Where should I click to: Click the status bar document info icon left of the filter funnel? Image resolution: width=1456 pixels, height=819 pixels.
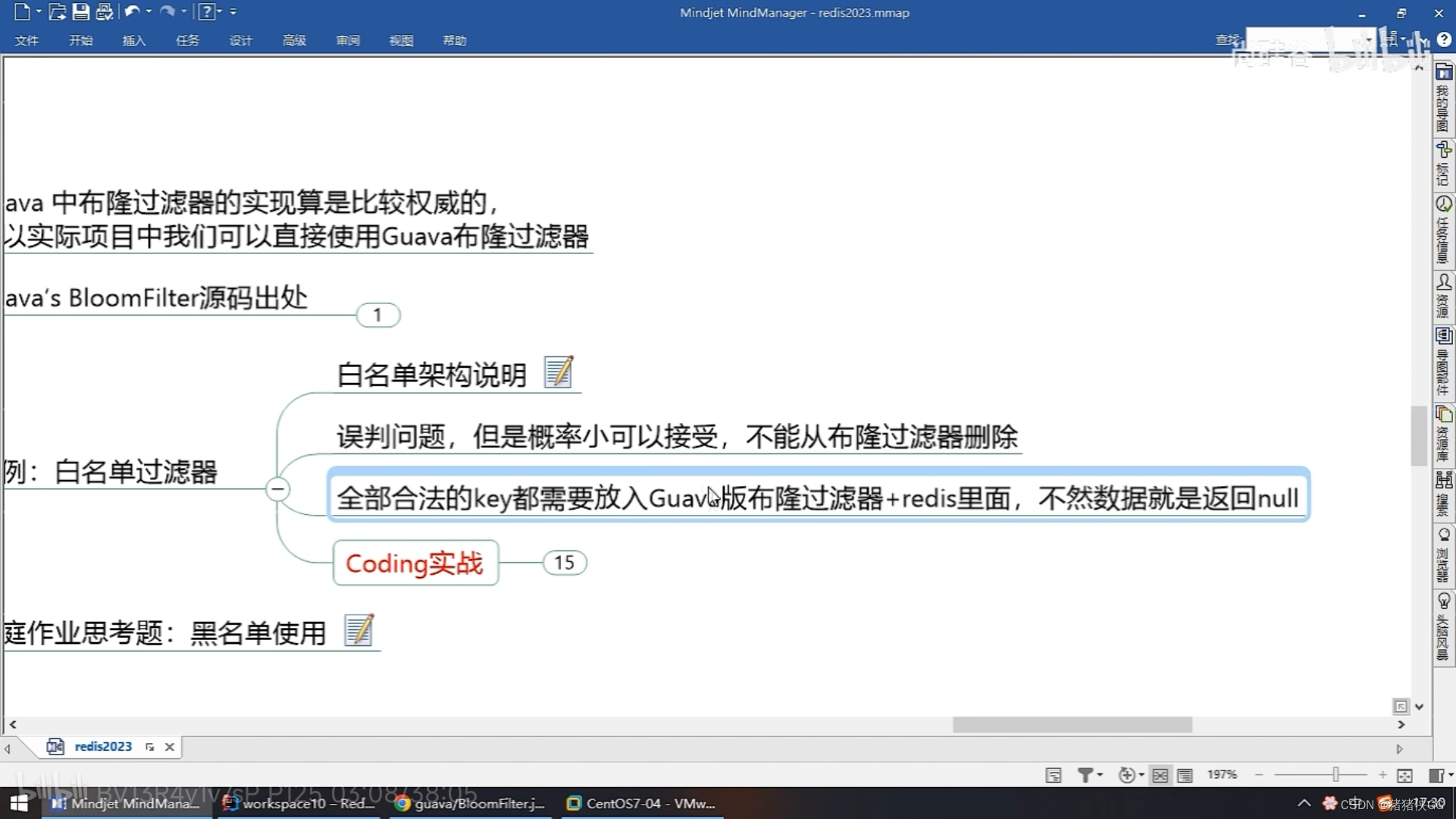(1054, 775)
